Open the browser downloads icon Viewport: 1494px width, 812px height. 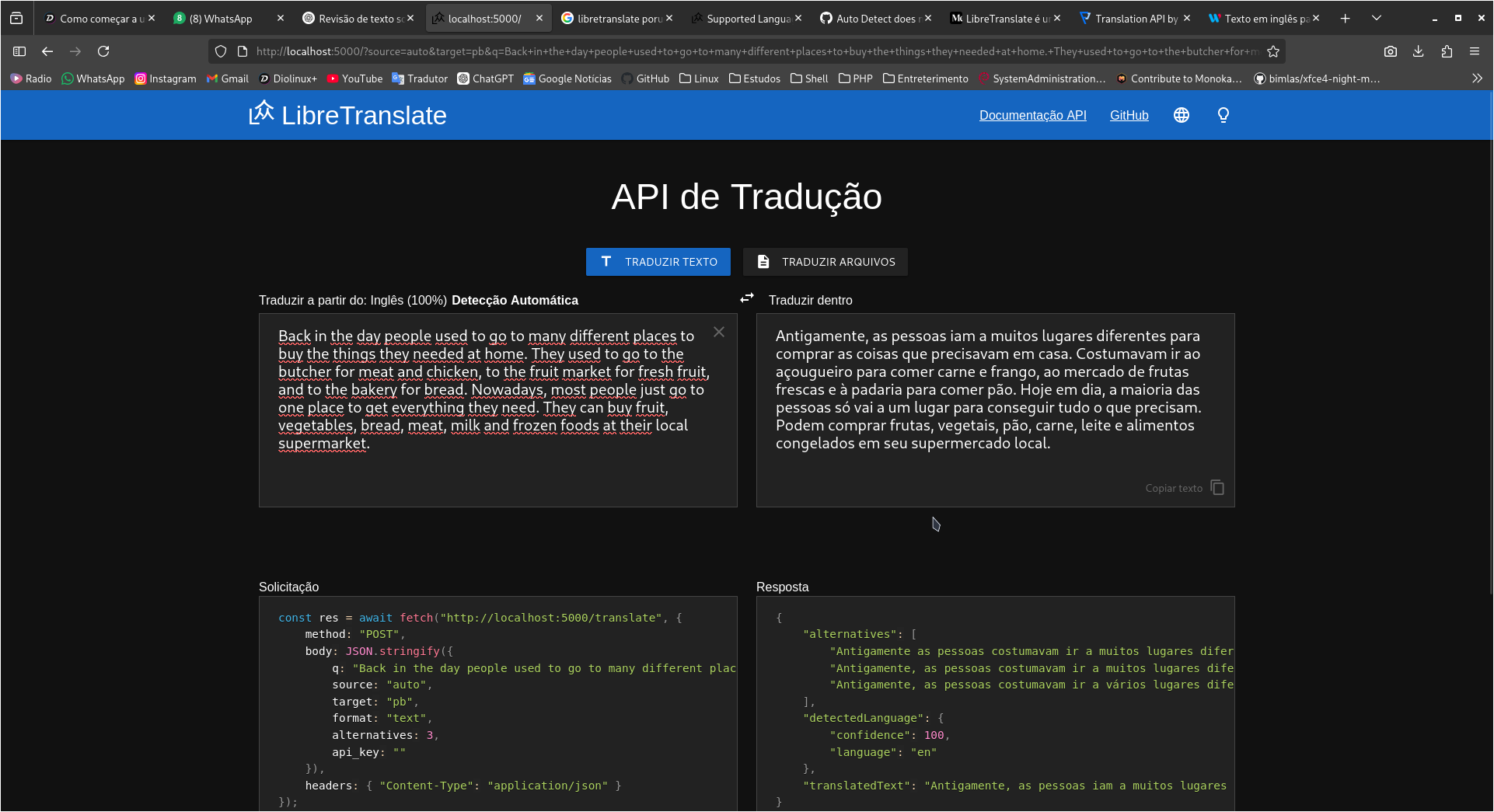click(x=1419, y=51)
